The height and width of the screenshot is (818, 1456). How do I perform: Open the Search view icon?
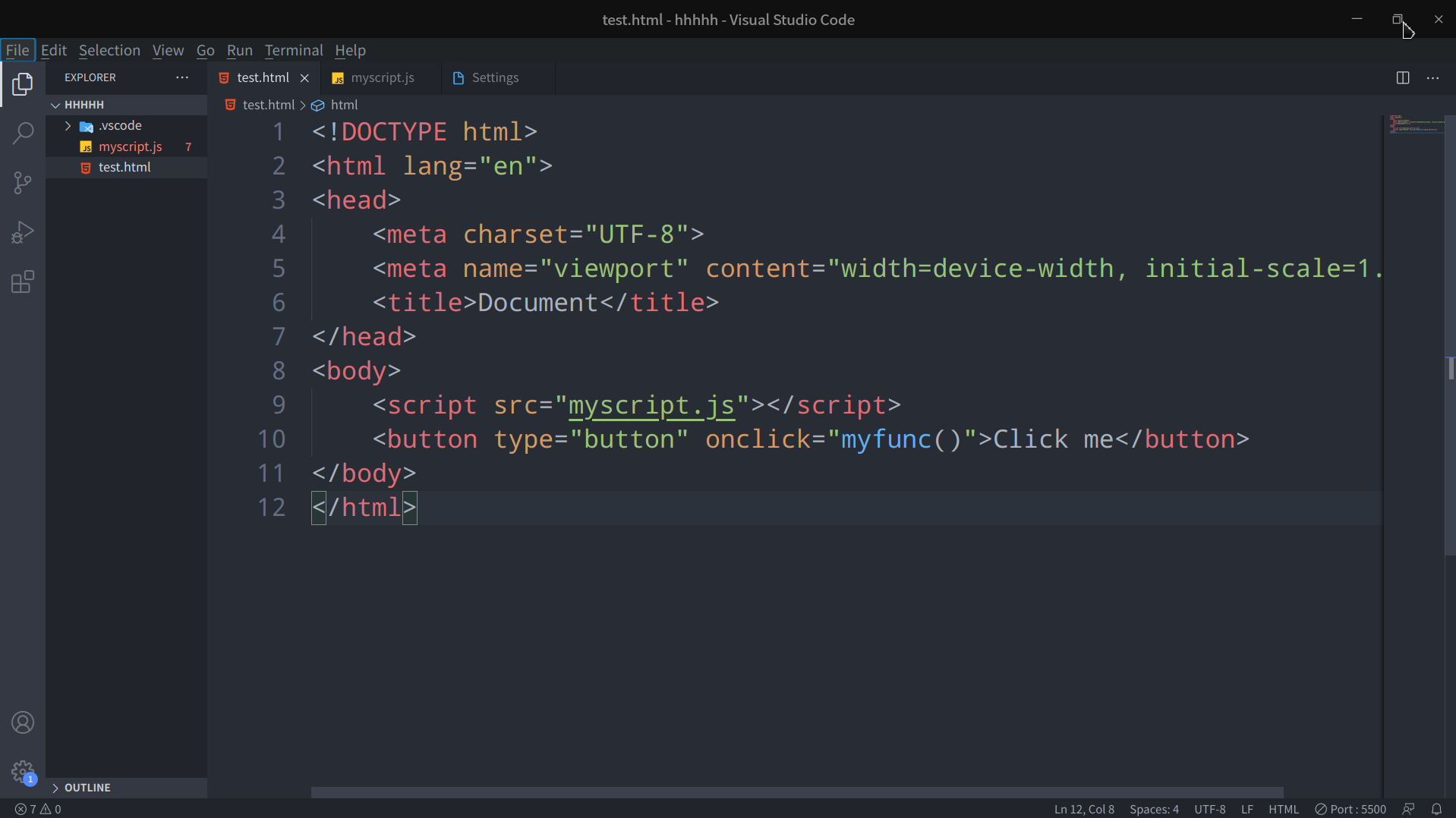[23, 134]
